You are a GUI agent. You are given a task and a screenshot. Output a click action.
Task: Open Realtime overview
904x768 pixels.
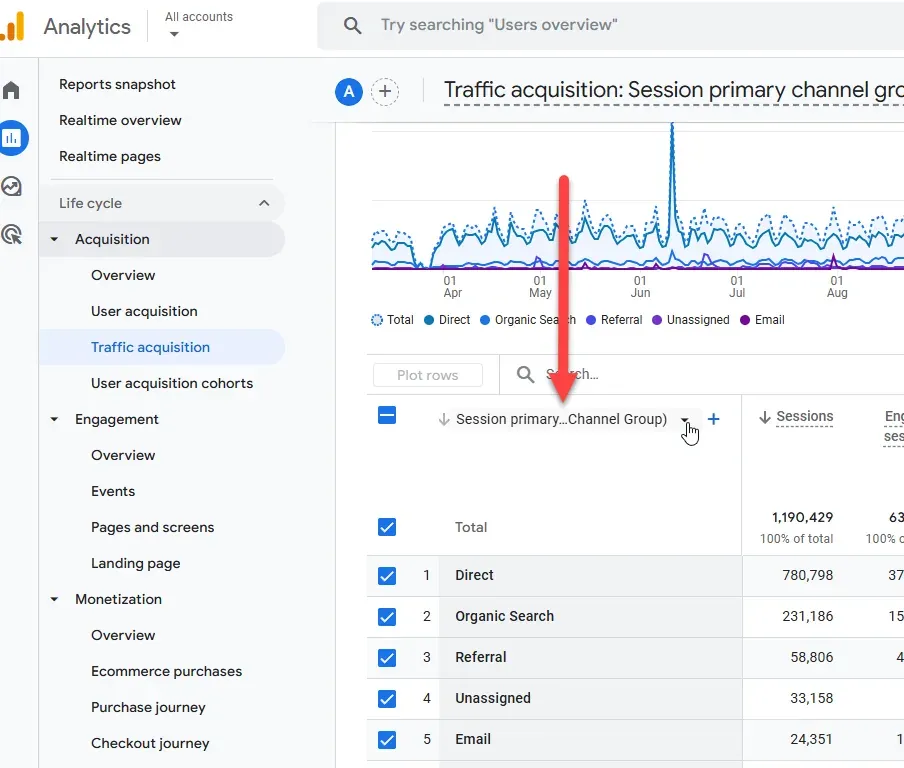(120, 120)
